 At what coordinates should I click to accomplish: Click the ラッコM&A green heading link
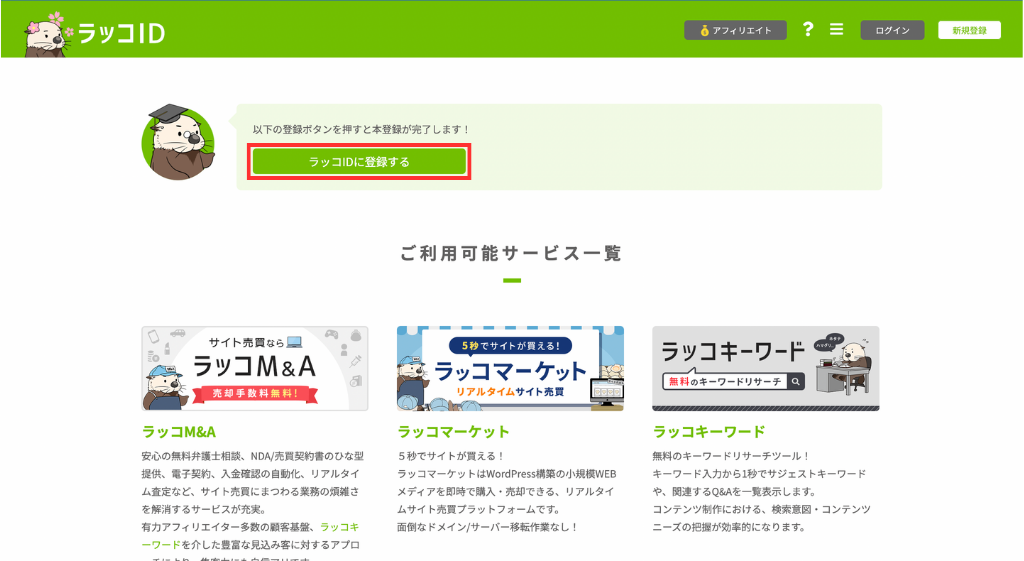point(179,432)
